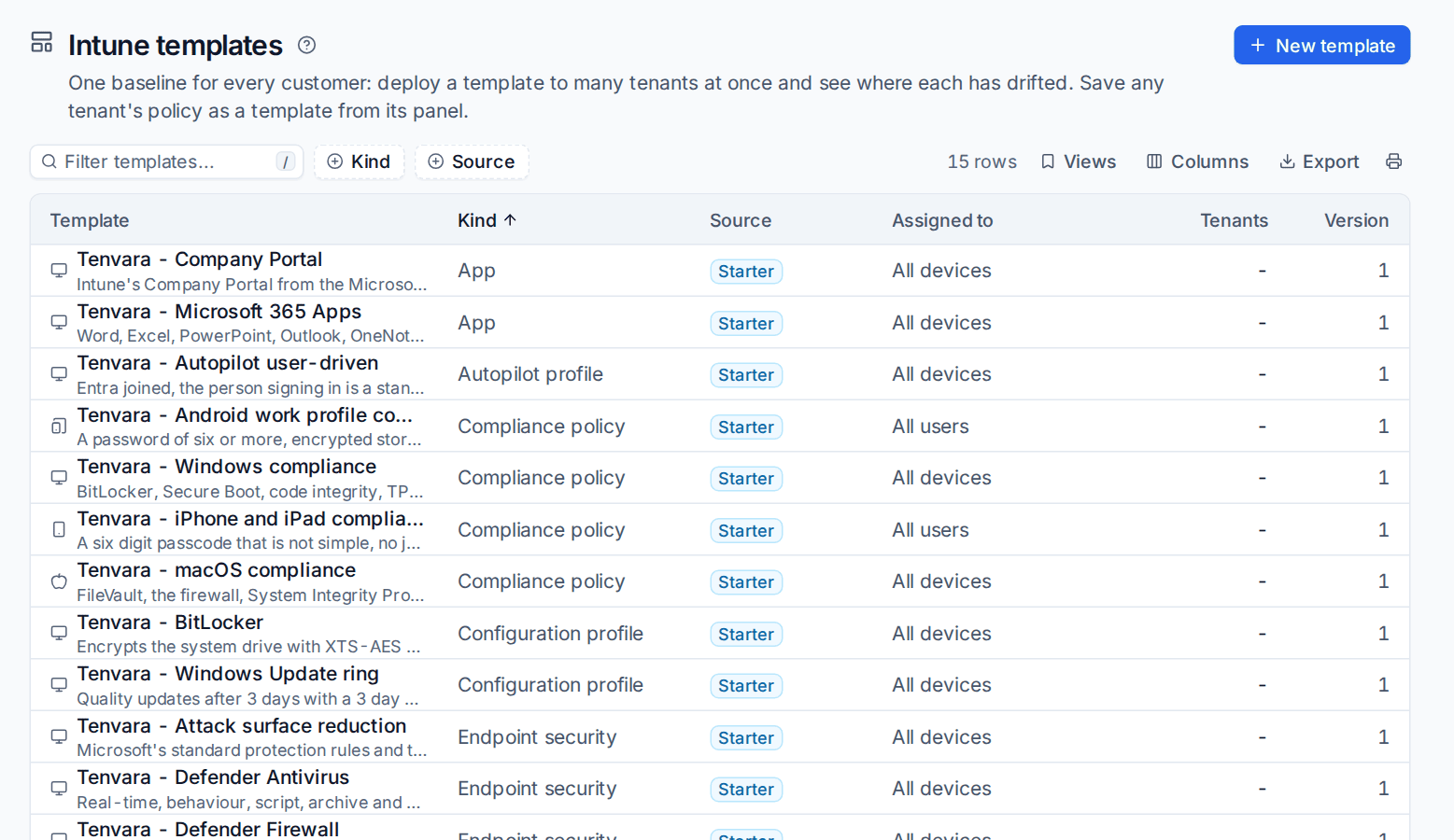Viewport: 1454px width, 840px height.
Task: Sort by the Template column header
Action: point(90,220)
